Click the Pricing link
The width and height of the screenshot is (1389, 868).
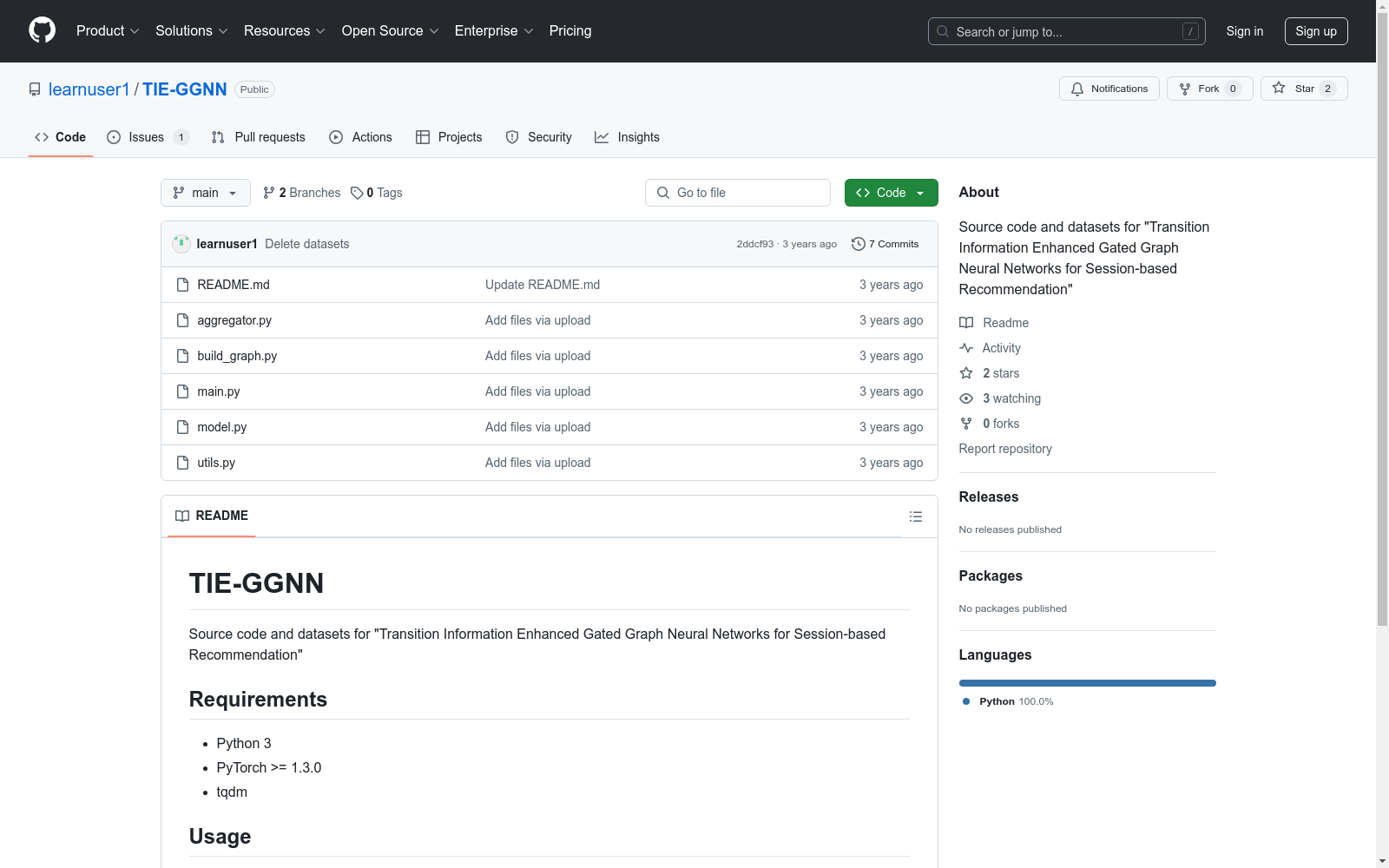coord(570,30)
